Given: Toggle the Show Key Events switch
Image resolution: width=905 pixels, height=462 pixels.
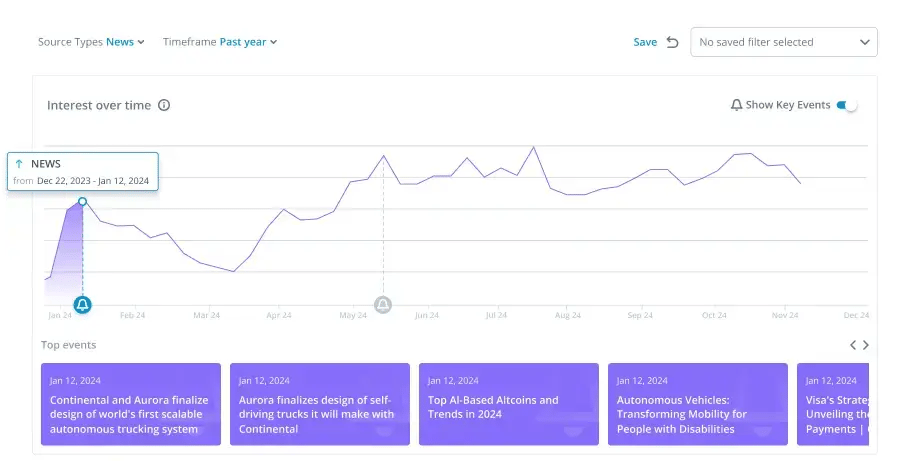Looking at the screenshot, I should click(x=846, y=105).
